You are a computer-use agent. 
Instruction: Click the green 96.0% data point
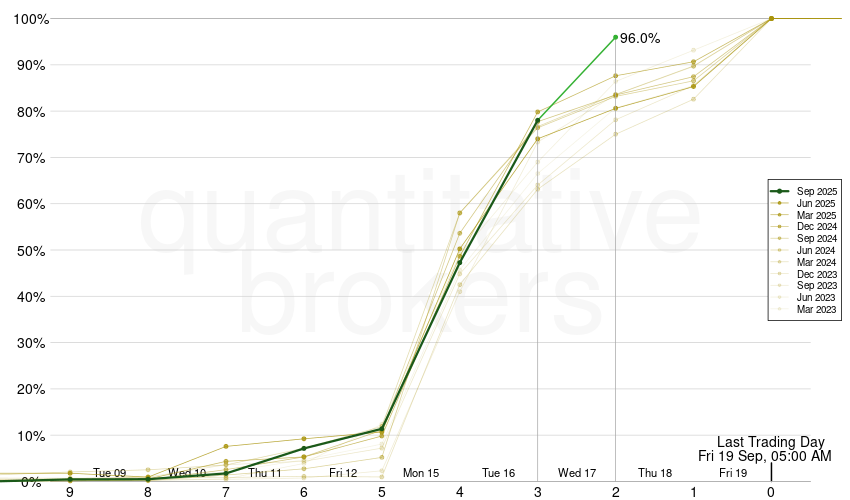click(x=615, y=37)
